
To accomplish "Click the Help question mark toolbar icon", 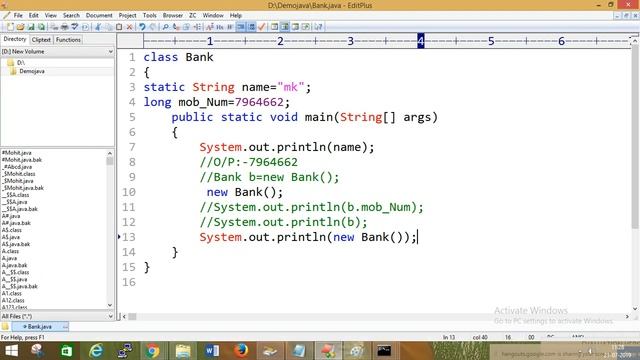I will pyautogui.click(x=319, y=27).
